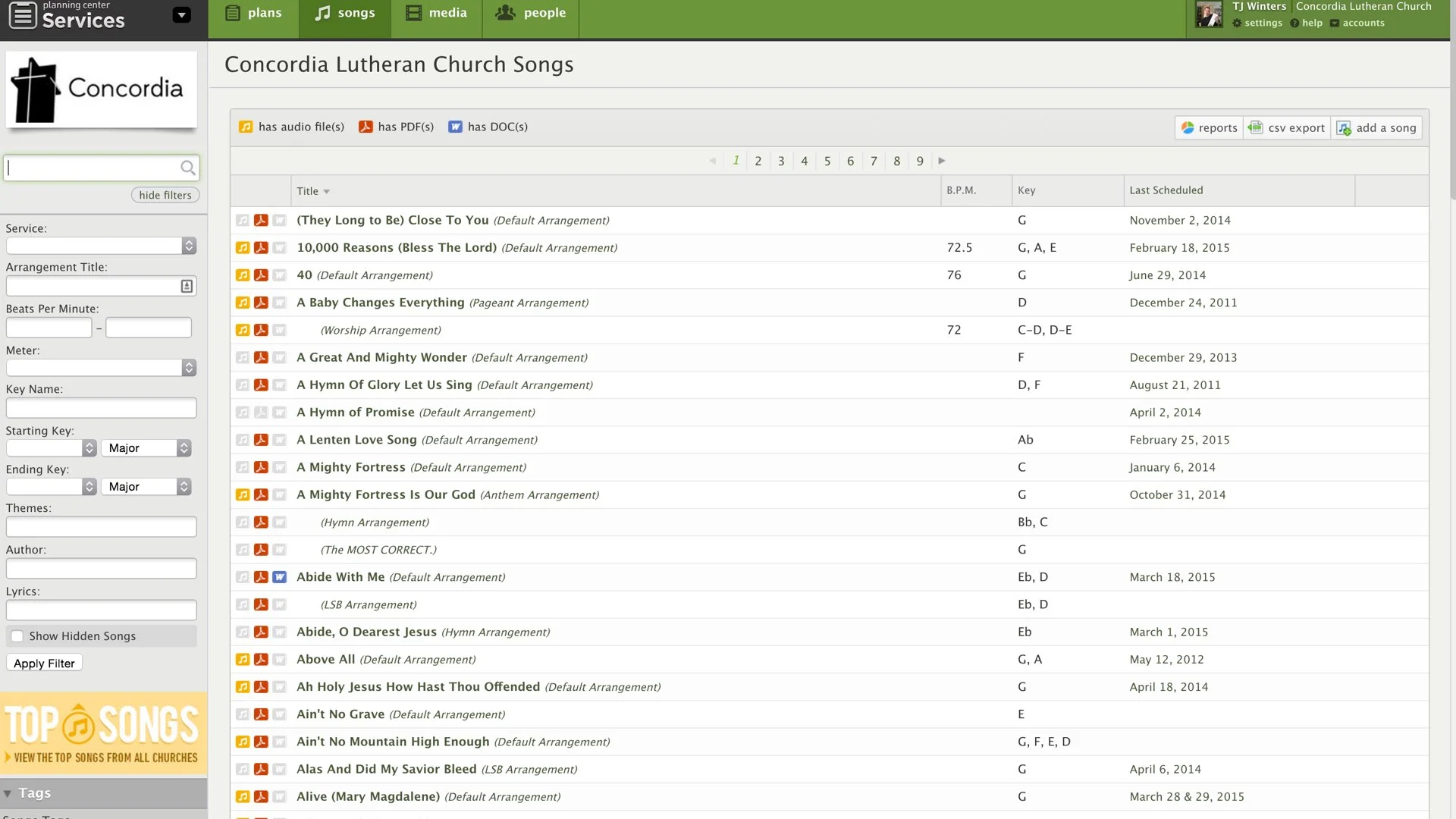Collapse the Tags section
Viewport: 1456px width, 819px height.
coord(8,793)
